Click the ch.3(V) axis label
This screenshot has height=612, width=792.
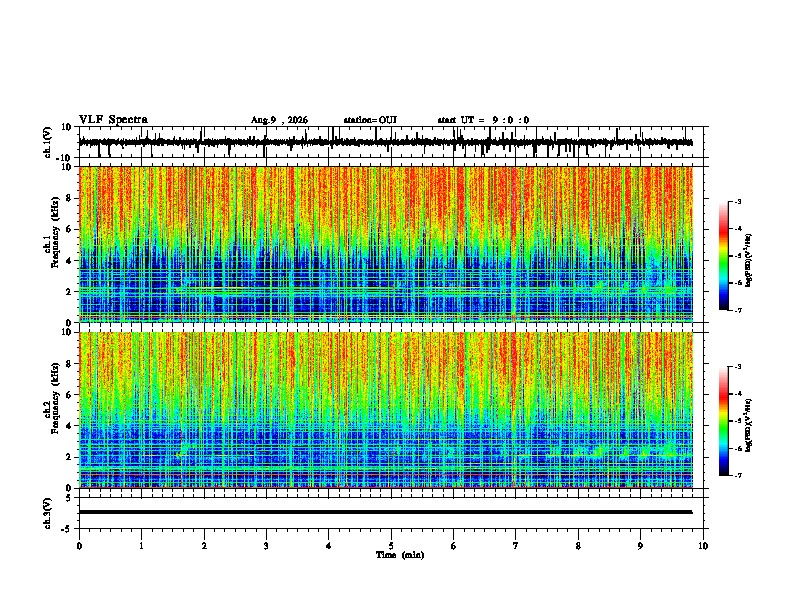[48, 513]
